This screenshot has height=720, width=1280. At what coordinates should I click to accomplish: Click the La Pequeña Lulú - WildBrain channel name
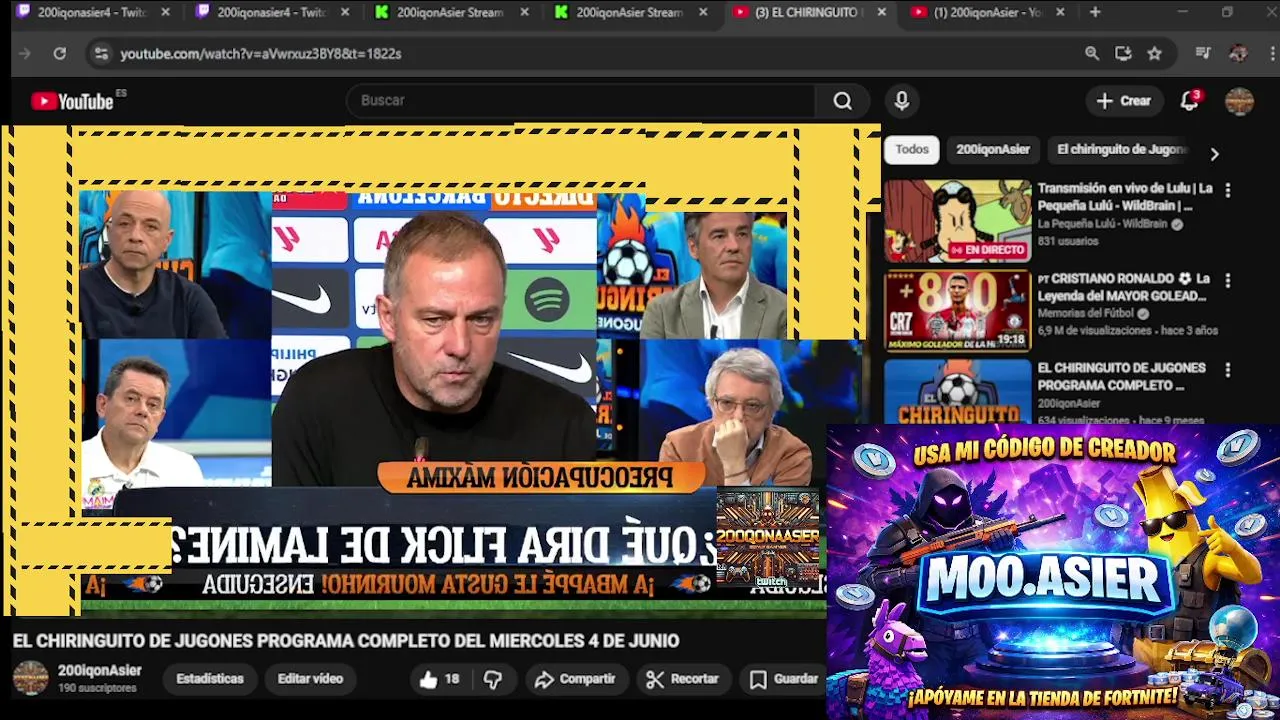point(1105,225)
